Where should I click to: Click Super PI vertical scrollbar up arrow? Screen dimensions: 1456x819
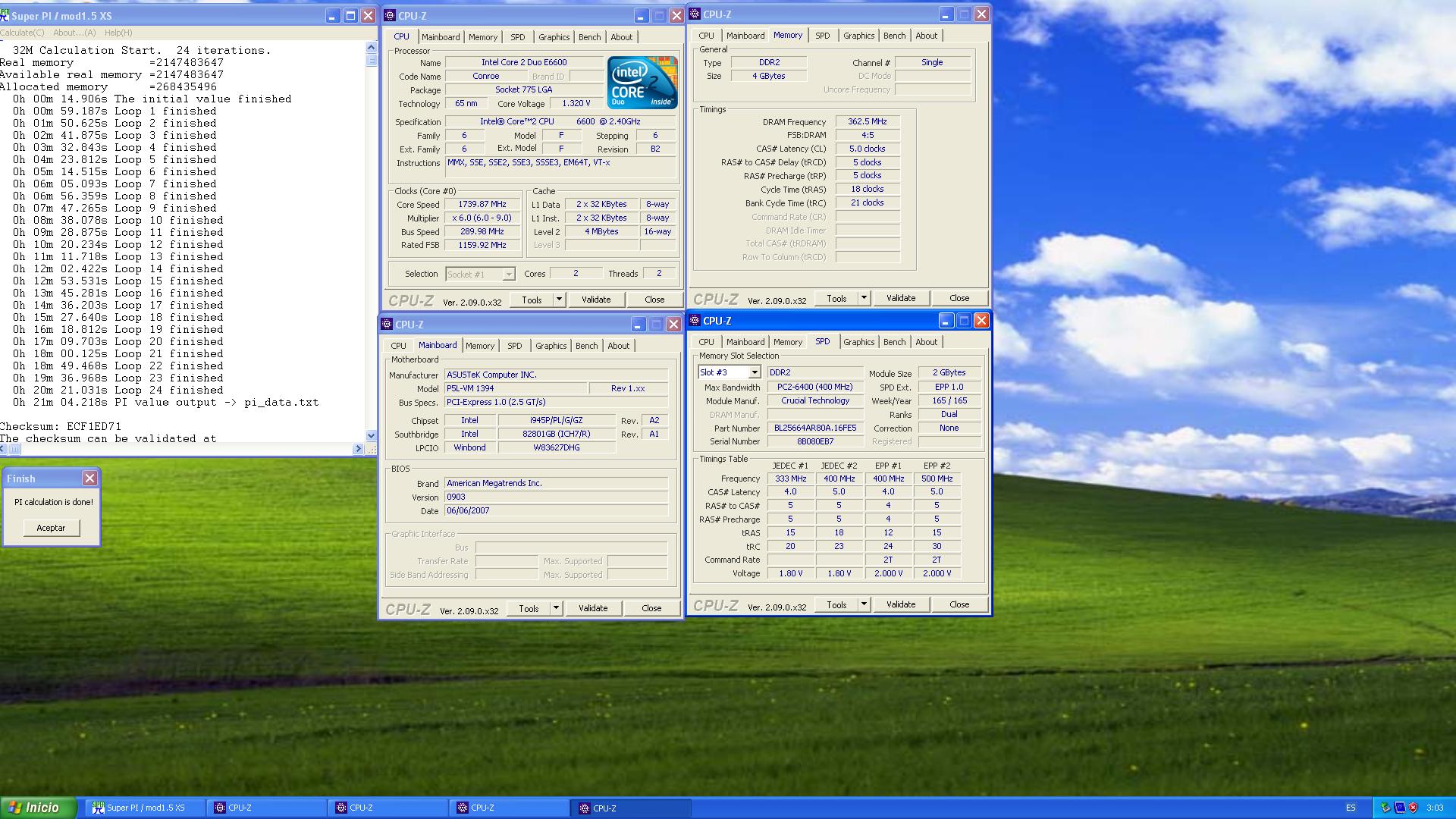coord(371,47)
